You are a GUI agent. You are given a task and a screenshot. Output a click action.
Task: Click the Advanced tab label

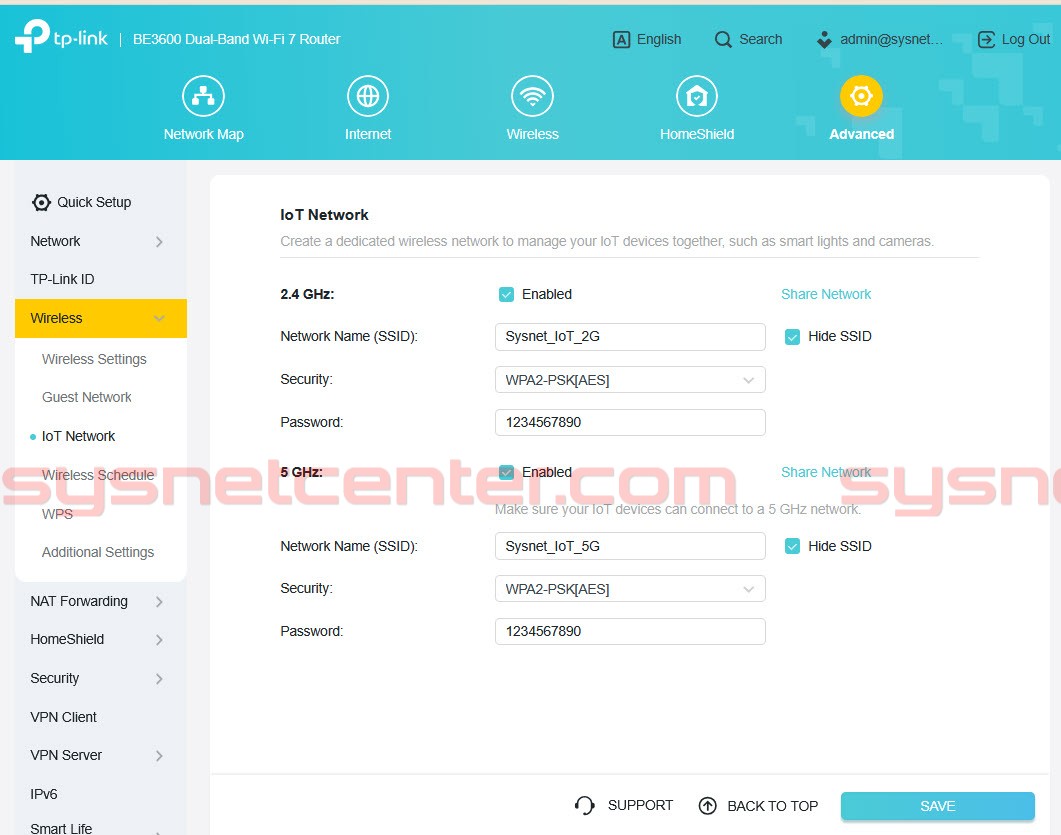(x=861, y=134)
